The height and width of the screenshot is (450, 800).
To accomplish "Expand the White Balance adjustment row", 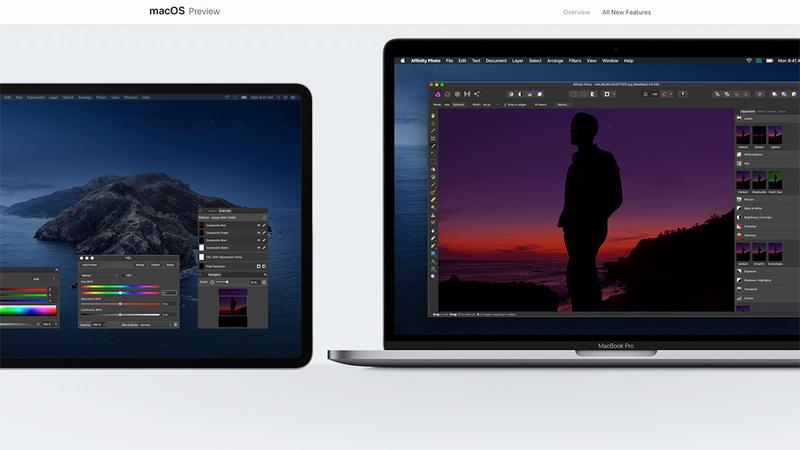I will click(x=768, y=154).
